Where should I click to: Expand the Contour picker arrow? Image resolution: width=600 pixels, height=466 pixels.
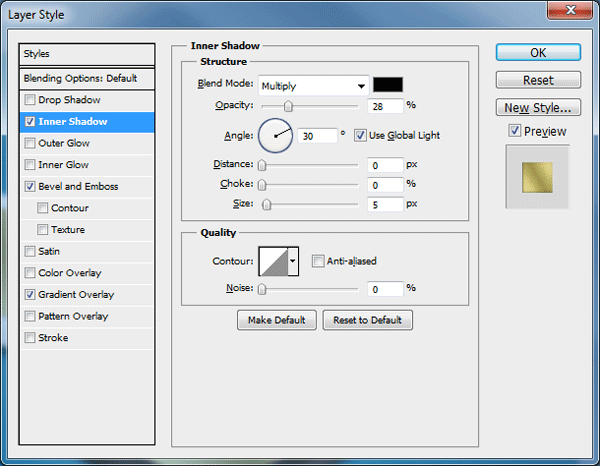(x=293, y=261)
